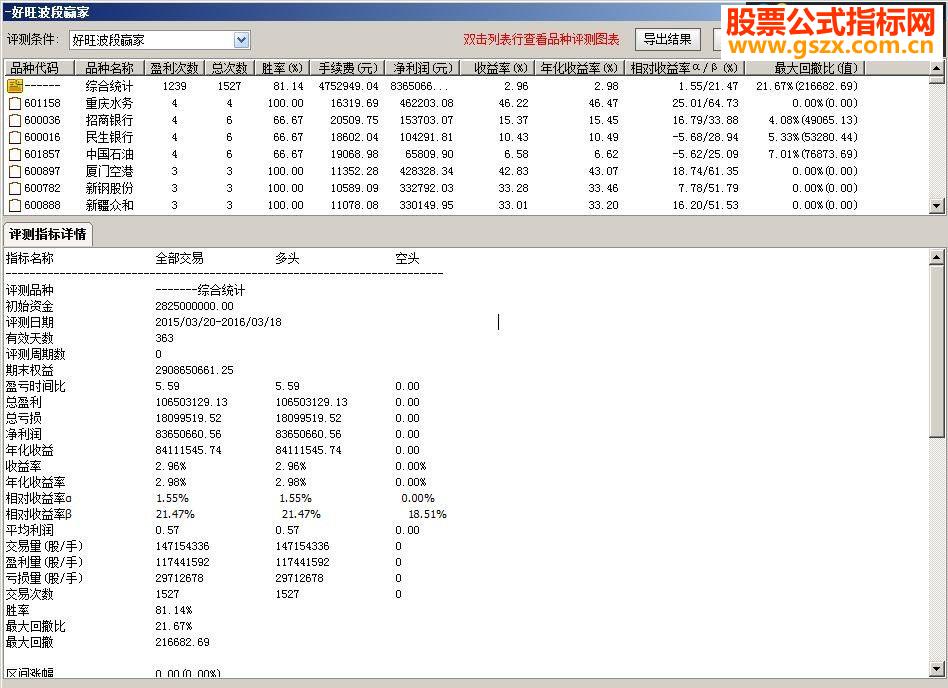
Task: Click down arrow of details panel scrollbar
Action: 937,669
